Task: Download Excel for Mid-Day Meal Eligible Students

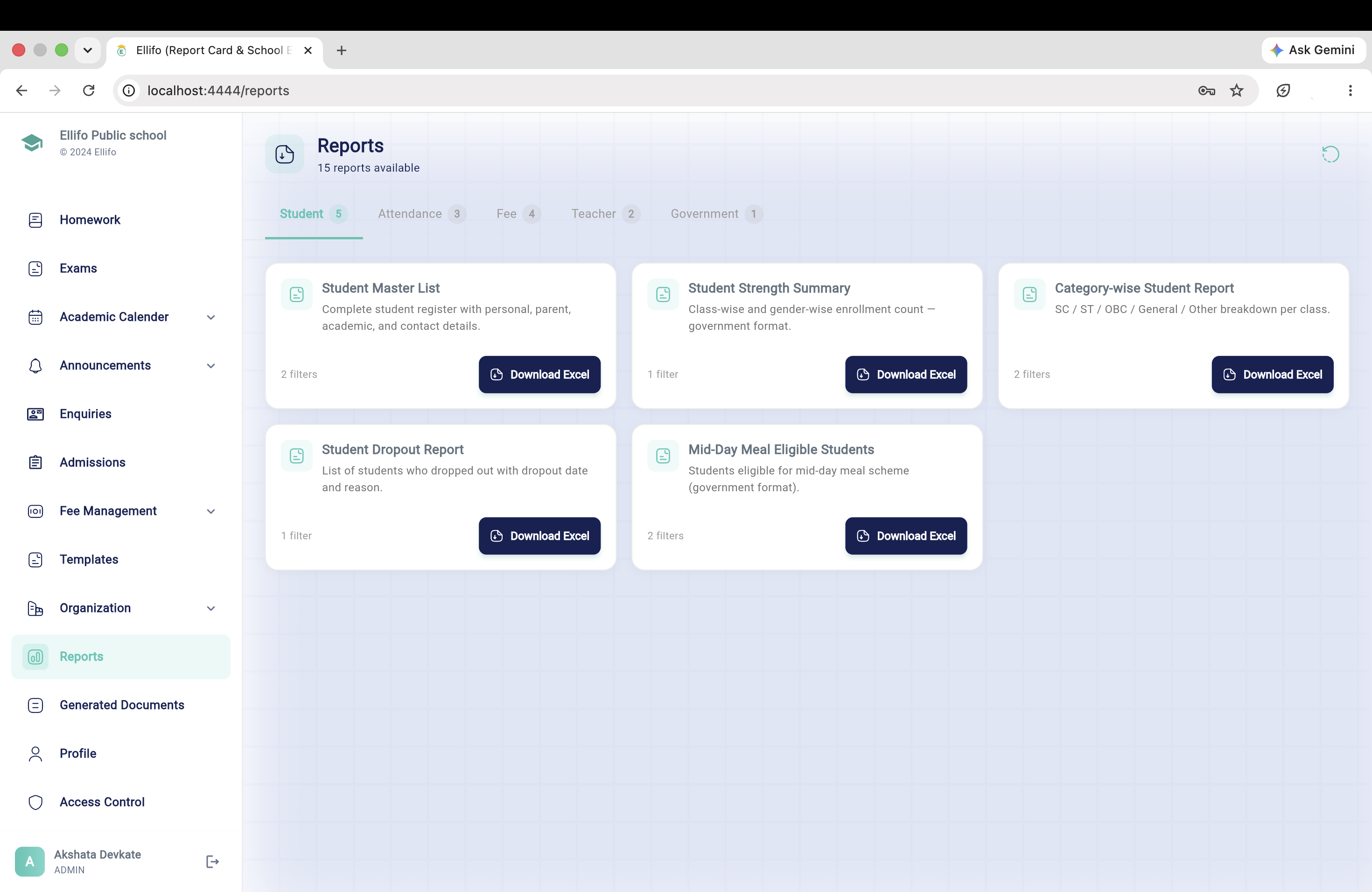Action: (906, 536)
